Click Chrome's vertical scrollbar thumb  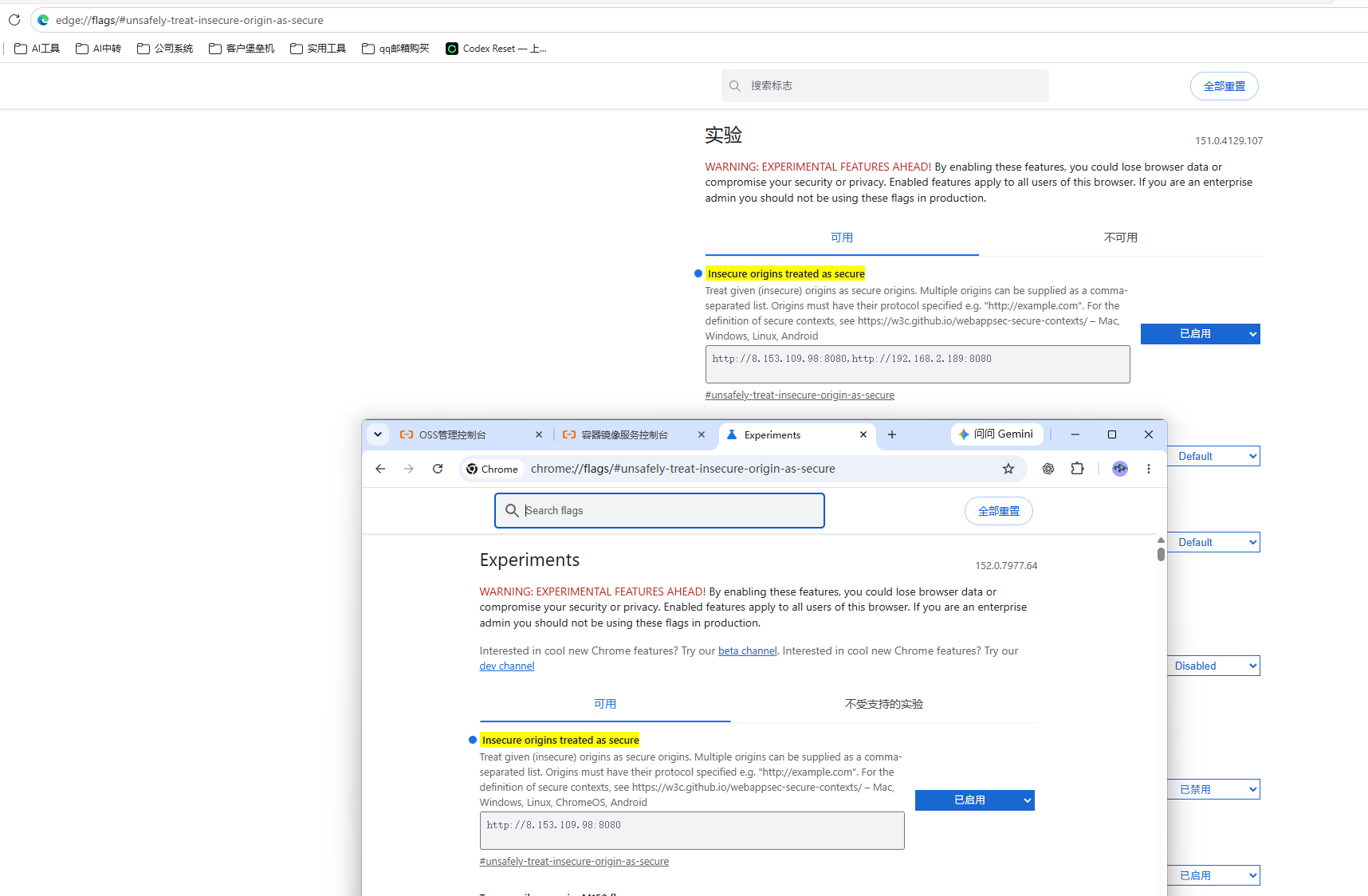[x=1161, y=552]
